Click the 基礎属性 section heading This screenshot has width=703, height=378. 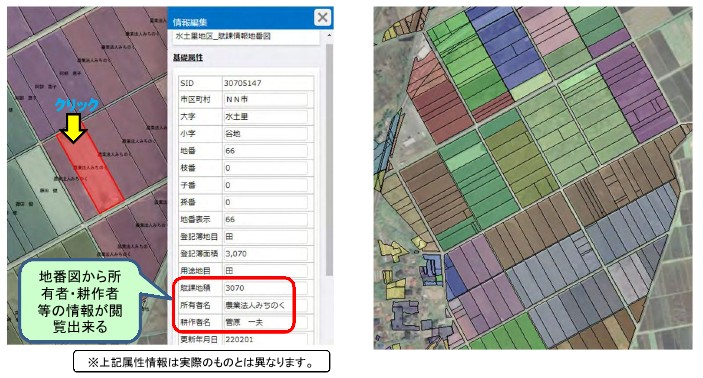188,58
